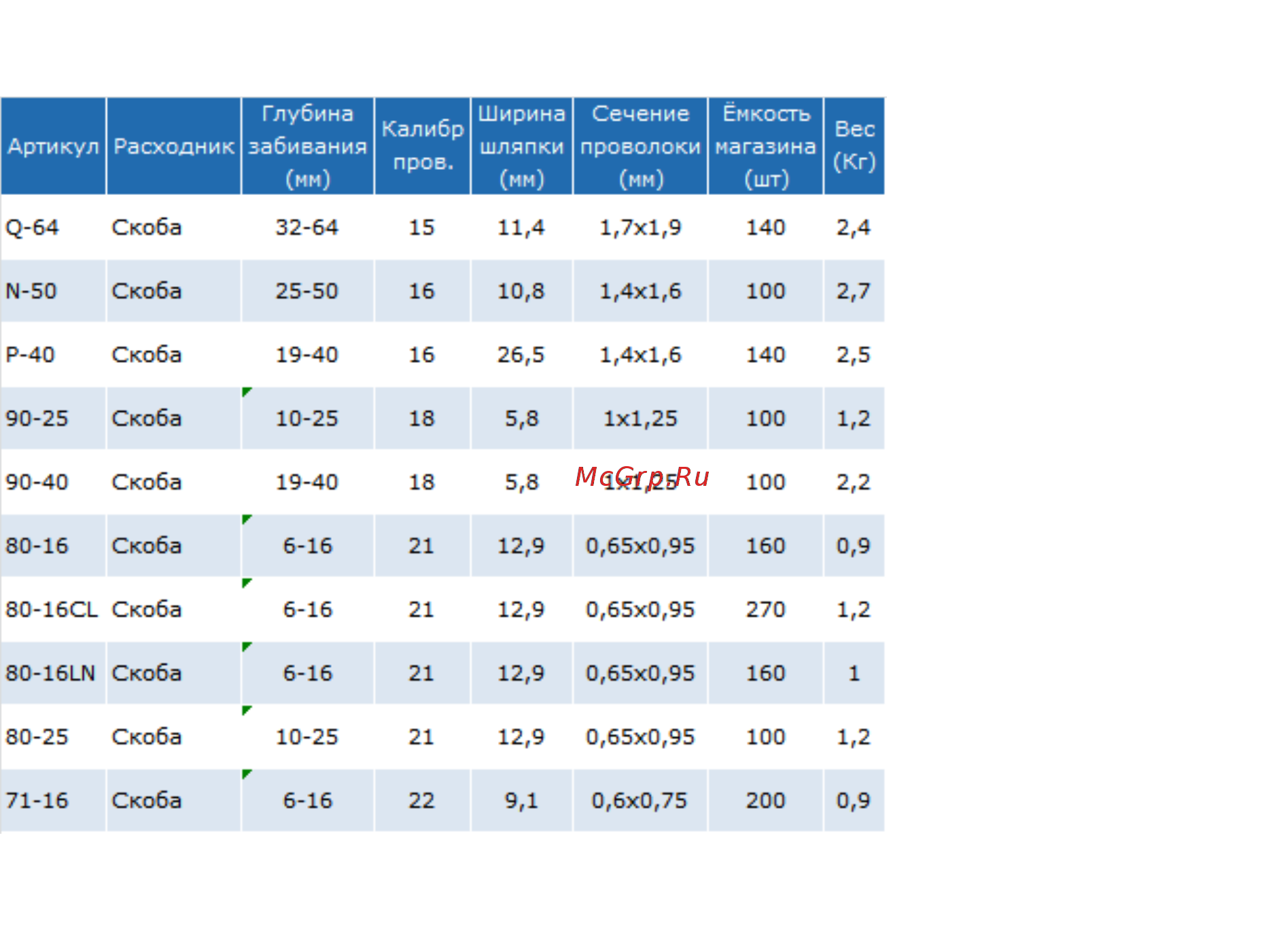Click weight 1 in row 80-16LN

tap(854, 673)
